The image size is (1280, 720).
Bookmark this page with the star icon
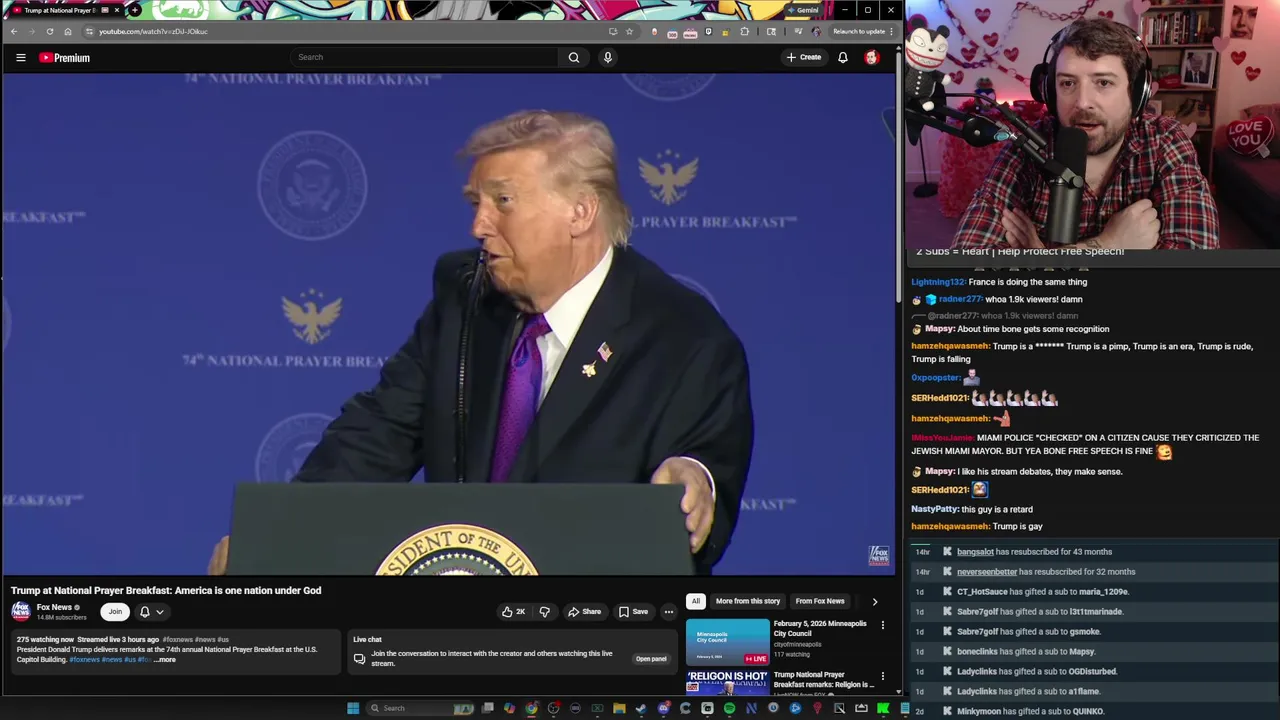click(x=629, y=31)
